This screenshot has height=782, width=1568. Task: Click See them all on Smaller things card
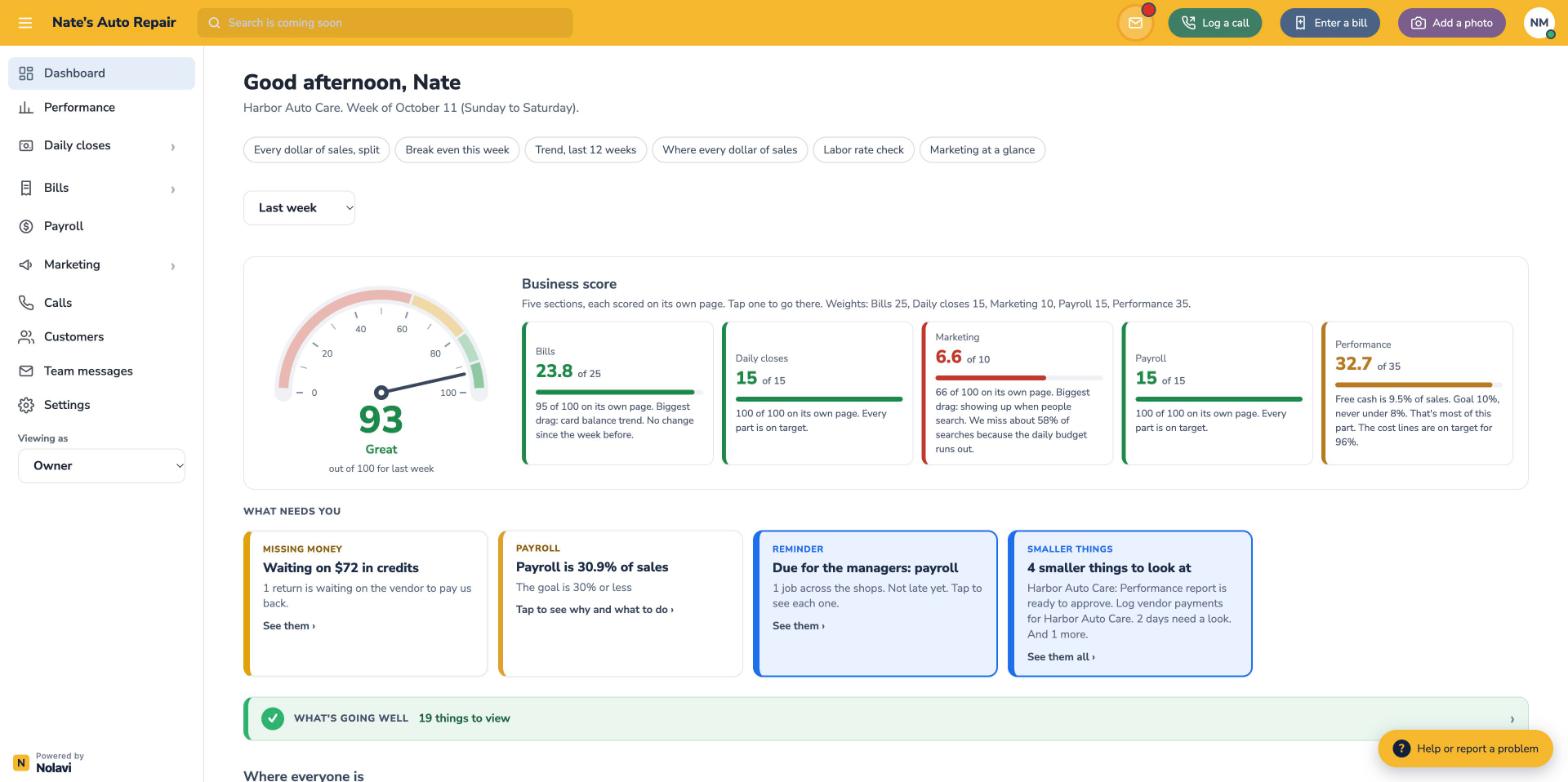tap(1061, 657)
